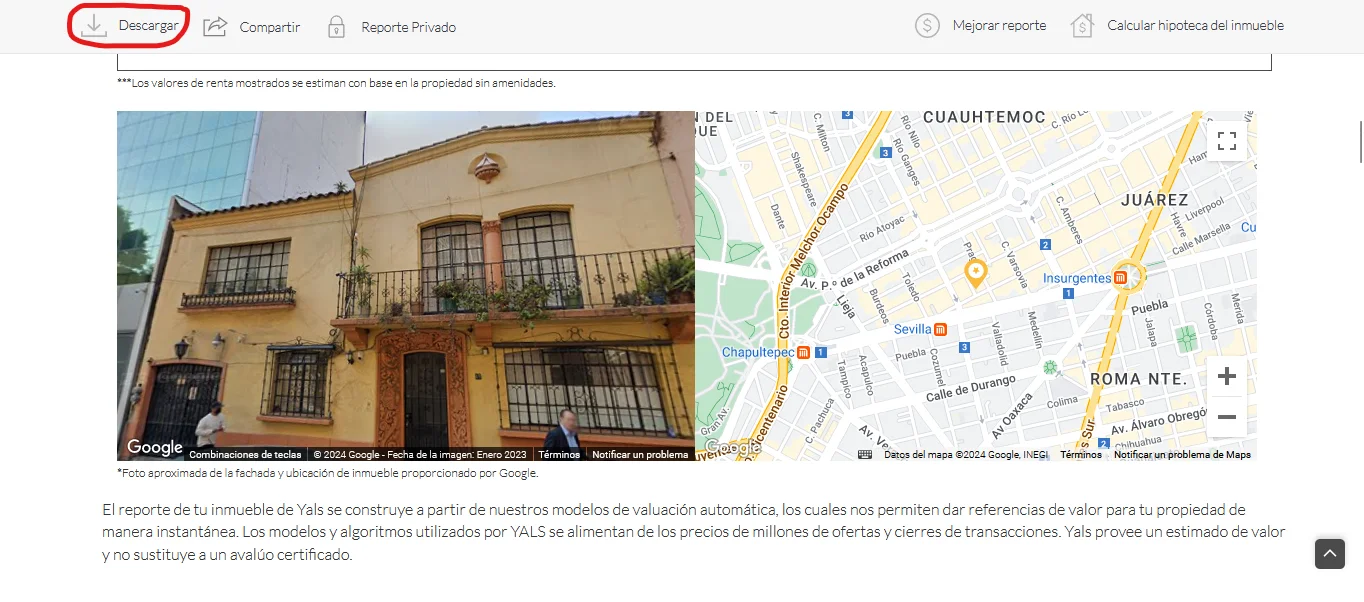
Task: Toggle fullscreen view on the map
Action: pyautogui.click(x=1227, y=141)
